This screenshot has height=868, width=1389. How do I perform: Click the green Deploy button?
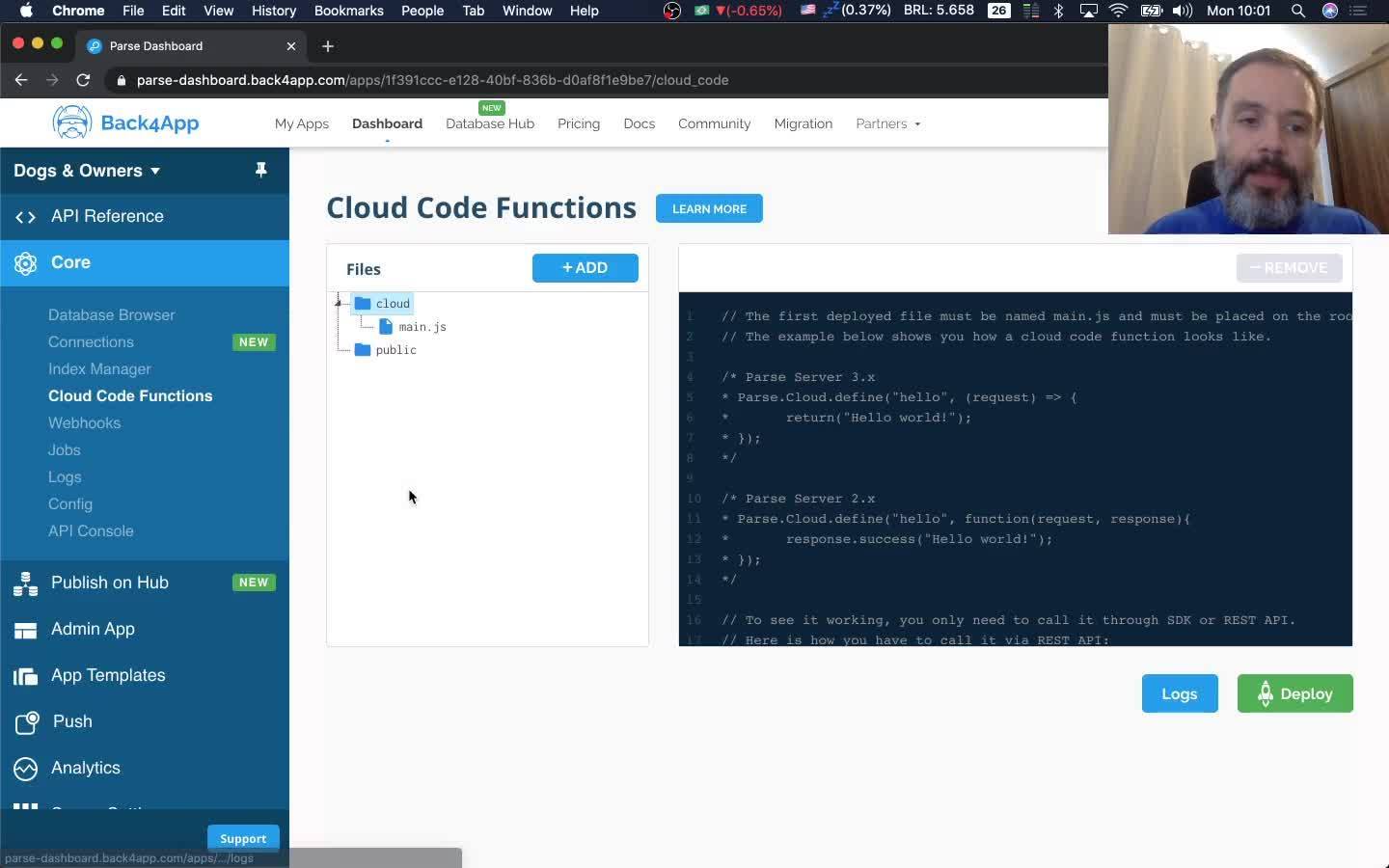(x=1295, y=693)
